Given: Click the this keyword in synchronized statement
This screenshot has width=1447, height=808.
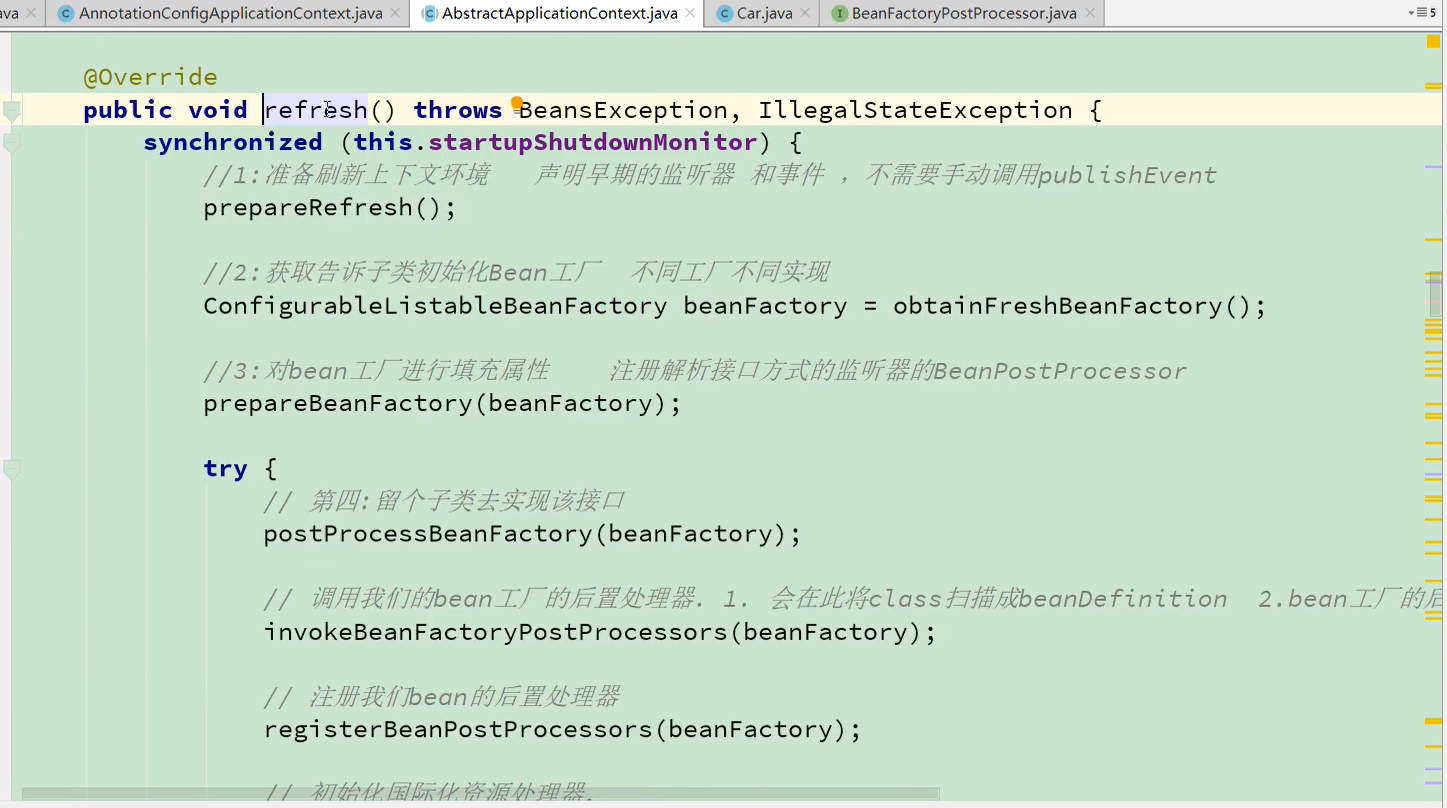Looking at the screenshot, I should tap(383, 142).
